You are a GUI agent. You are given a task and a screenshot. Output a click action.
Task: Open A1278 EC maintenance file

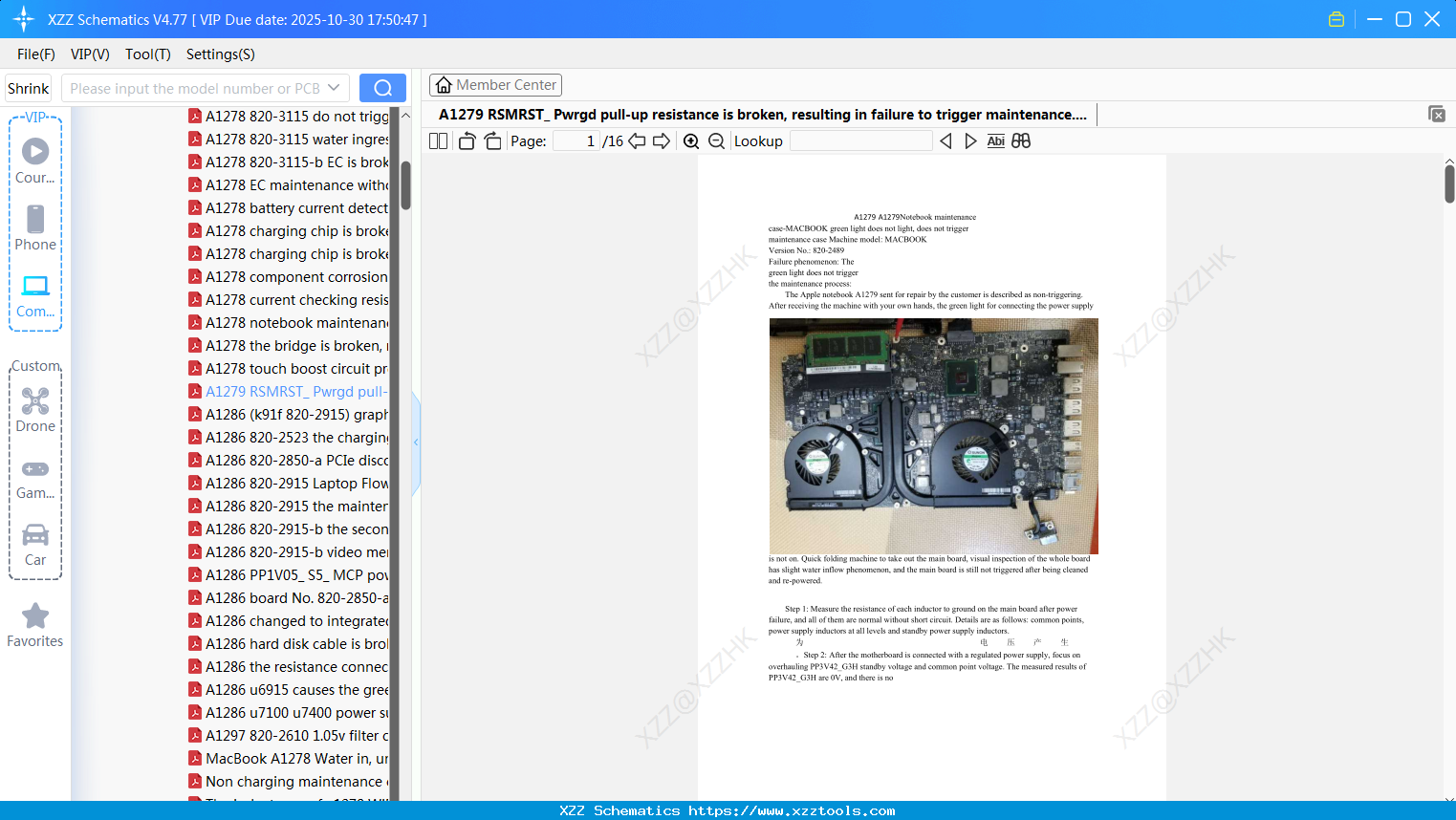point(289,185)
